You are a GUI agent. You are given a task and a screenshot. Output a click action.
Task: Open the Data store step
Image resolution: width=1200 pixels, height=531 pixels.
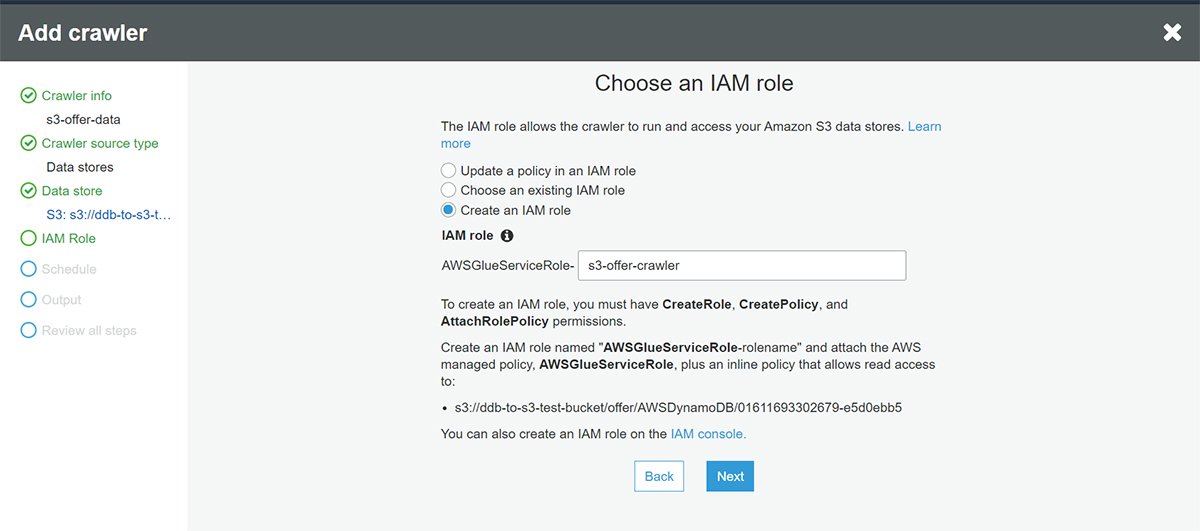[72, 191]
